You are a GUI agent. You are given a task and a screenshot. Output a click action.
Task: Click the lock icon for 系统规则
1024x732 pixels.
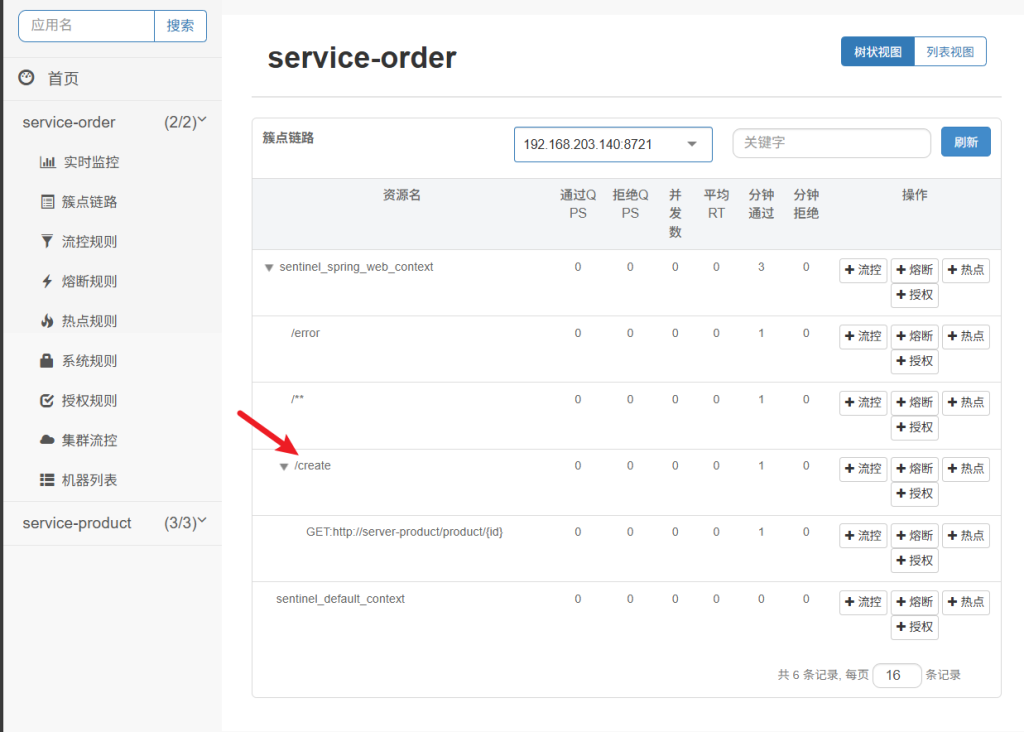[x=47, y=361]
